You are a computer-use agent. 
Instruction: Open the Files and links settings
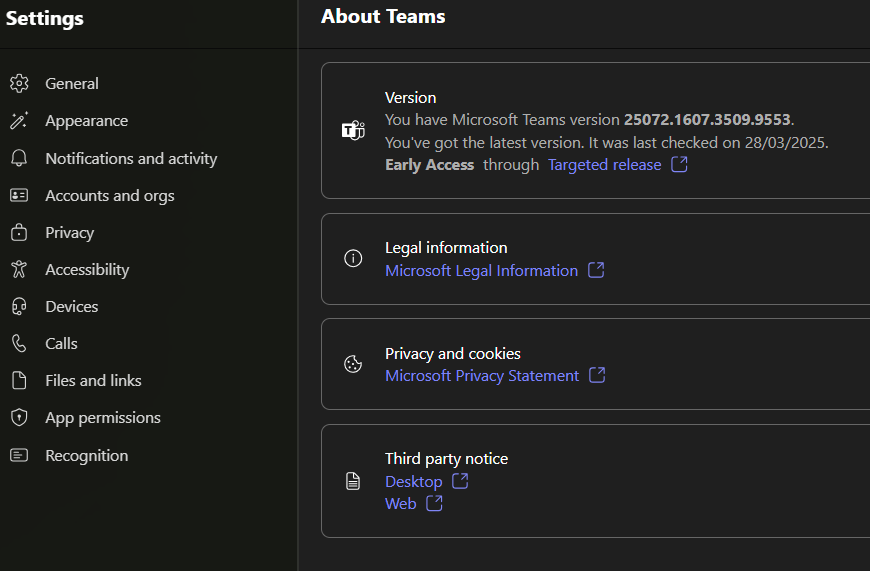pyautogui.click(x=93, y=381)
